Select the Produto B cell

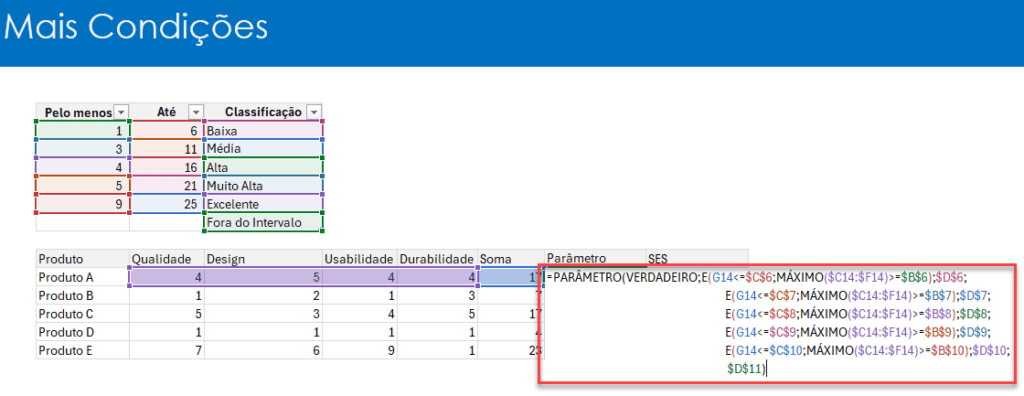tap(82, 295)
